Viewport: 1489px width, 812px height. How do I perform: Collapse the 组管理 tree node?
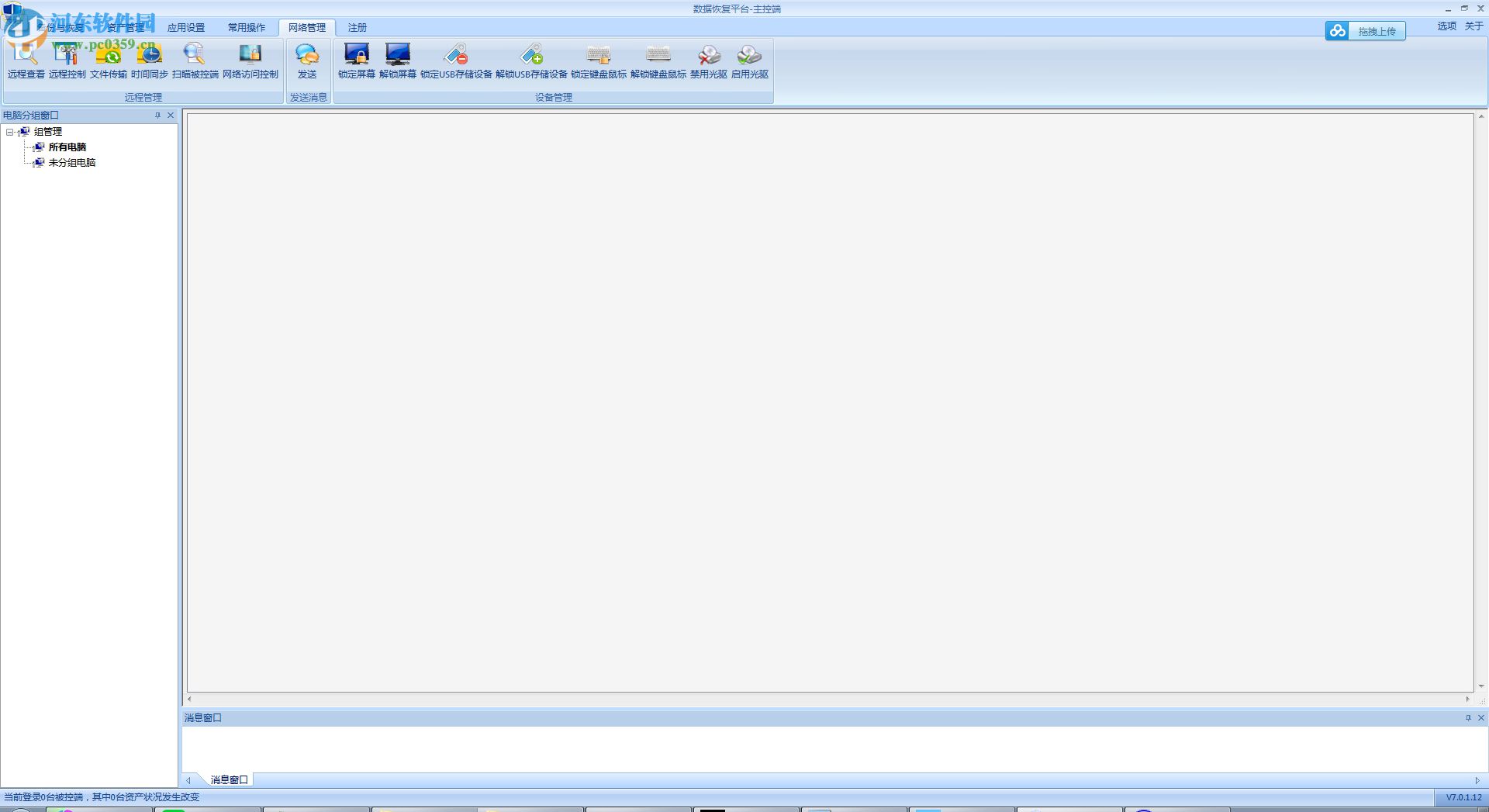[x=10, y=132]
